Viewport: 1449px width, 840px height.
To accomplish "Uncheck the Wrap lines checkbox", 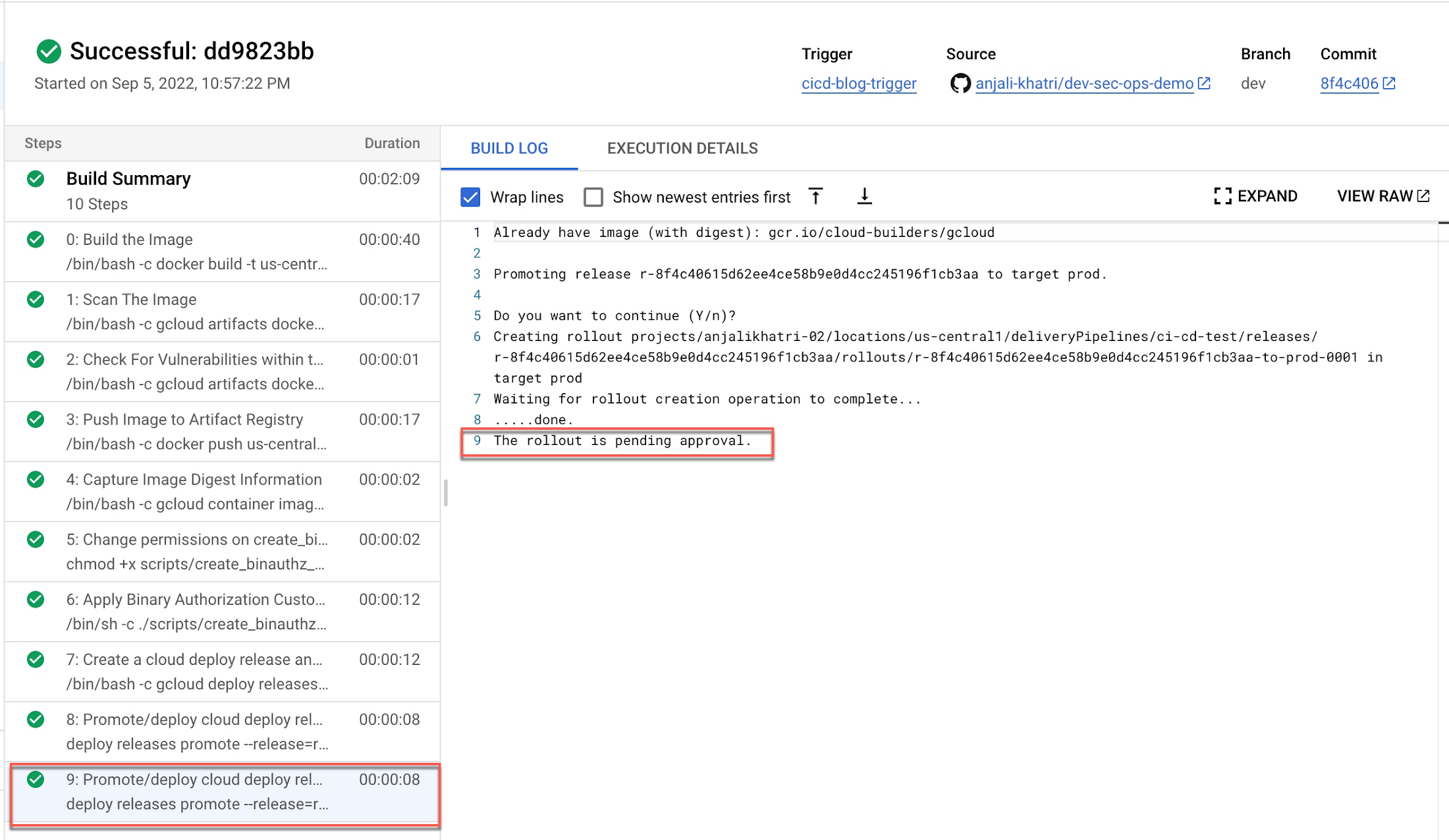I will [470, 197].
